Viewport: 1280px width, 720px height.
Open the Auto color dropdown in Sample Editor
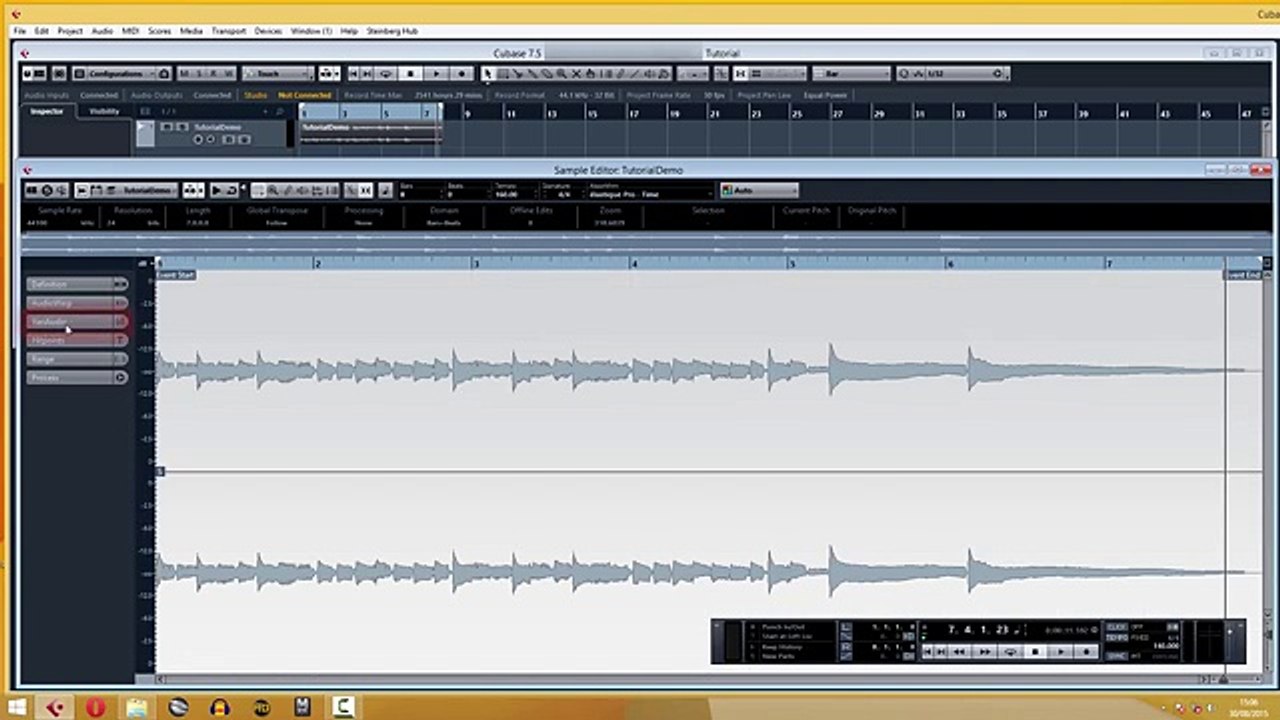[x=760, y=190]
